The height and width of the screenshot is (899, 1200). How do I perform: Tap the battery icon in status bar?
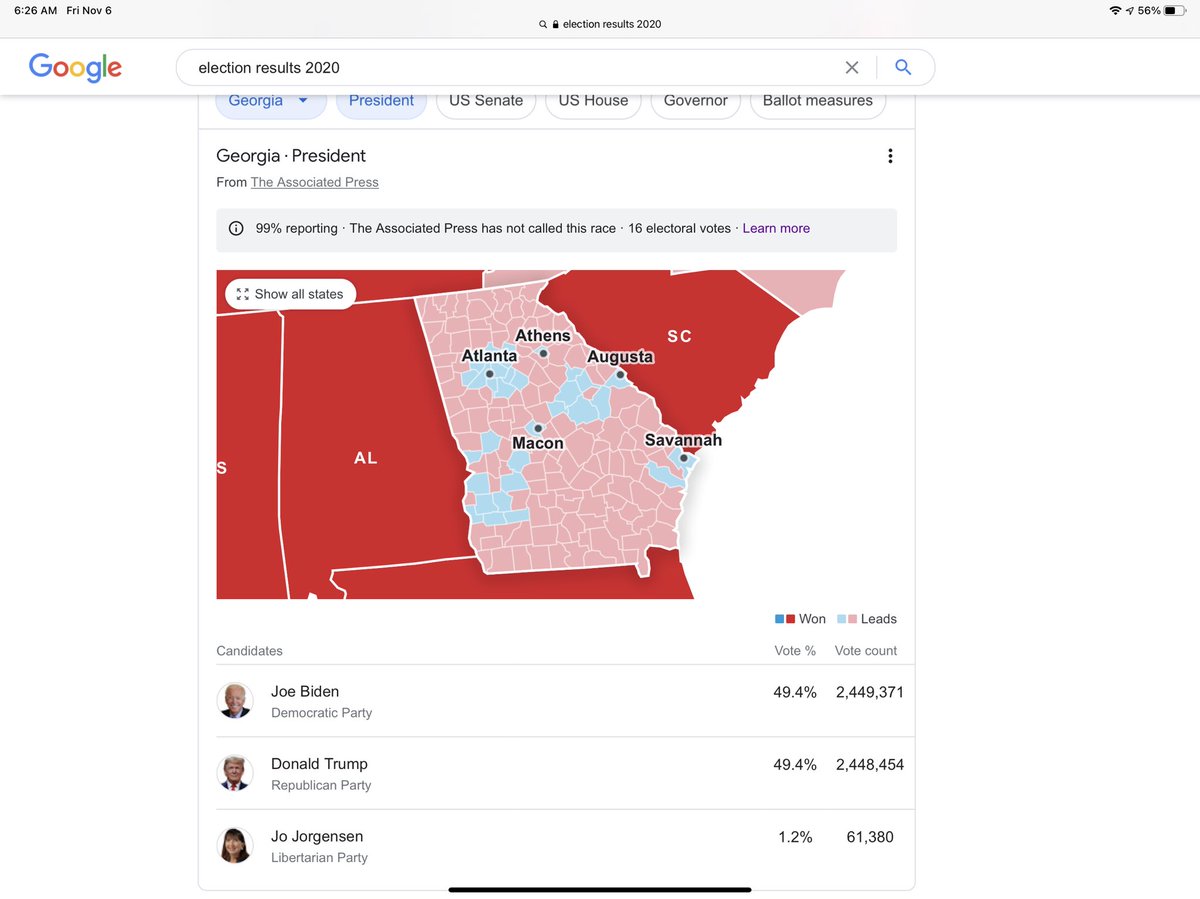tap(1174, 10)
